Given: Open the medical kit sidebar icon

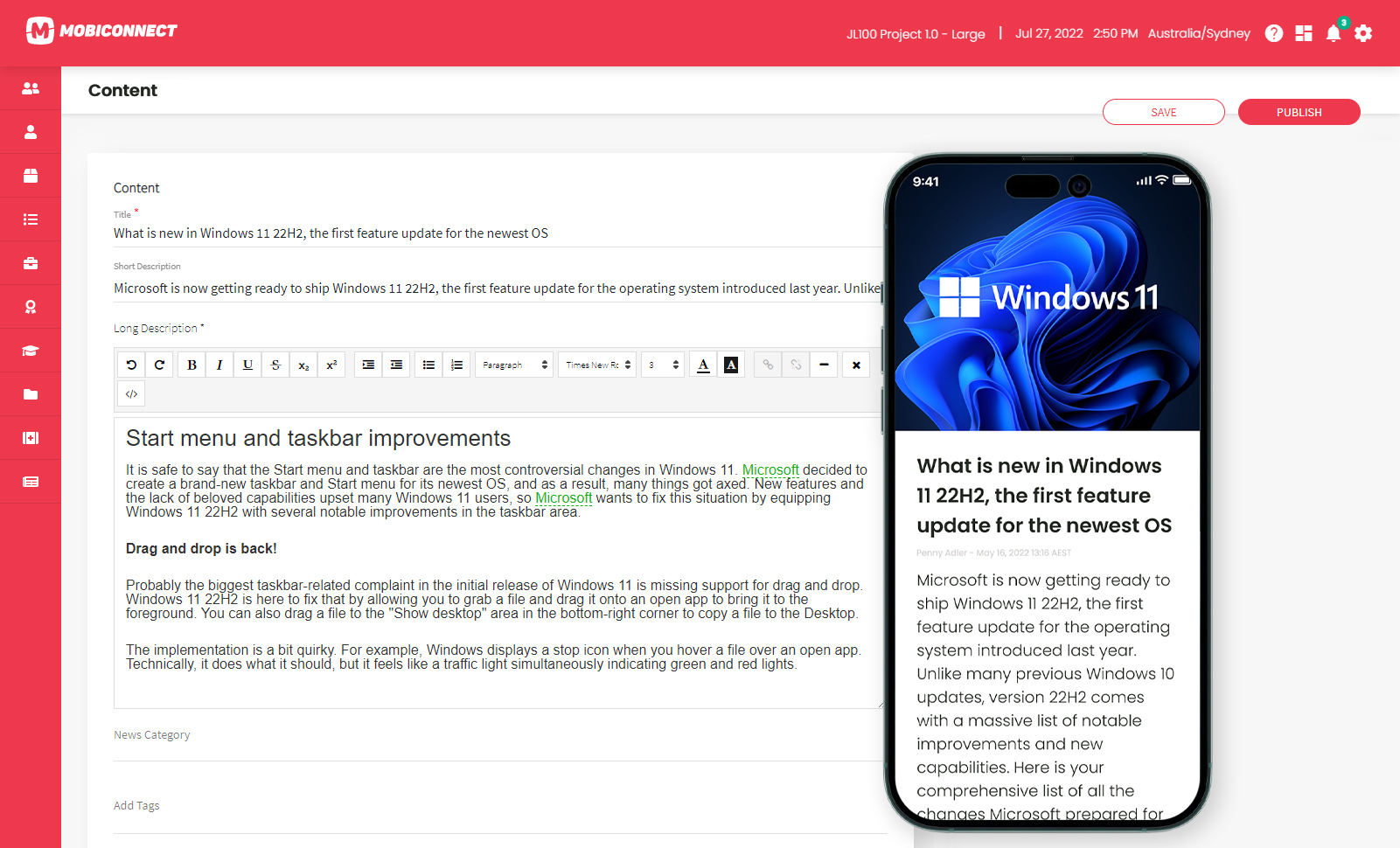Looking at the screenshot, I should (x=31, y=438).
